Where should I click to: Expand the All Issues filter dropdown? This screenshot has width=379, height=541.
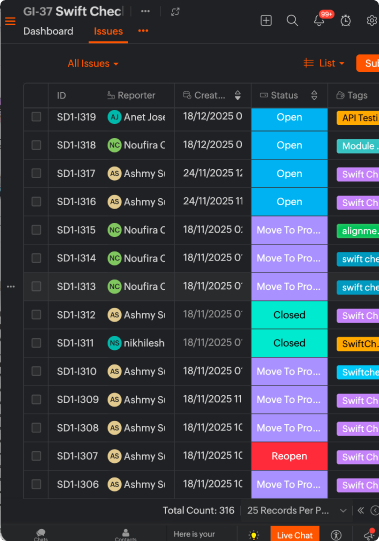pyautogui.click(x=93, y=63)
